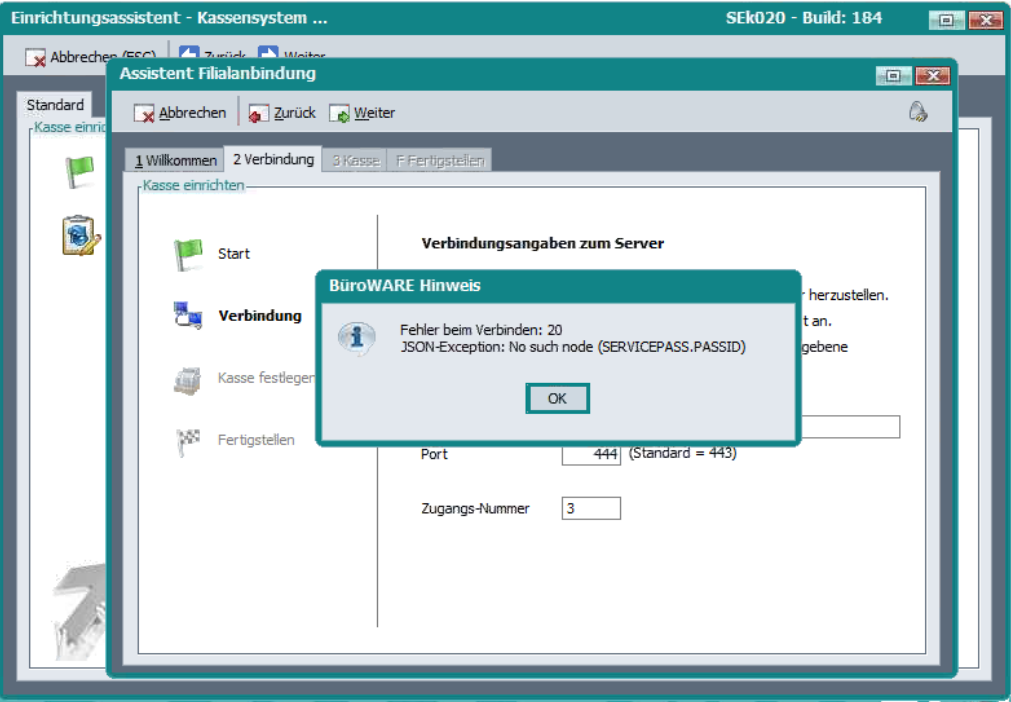Click the Kasse festlegen cash register icon
The width and height of the screenshot is (1011, 702).
(188, 379)
